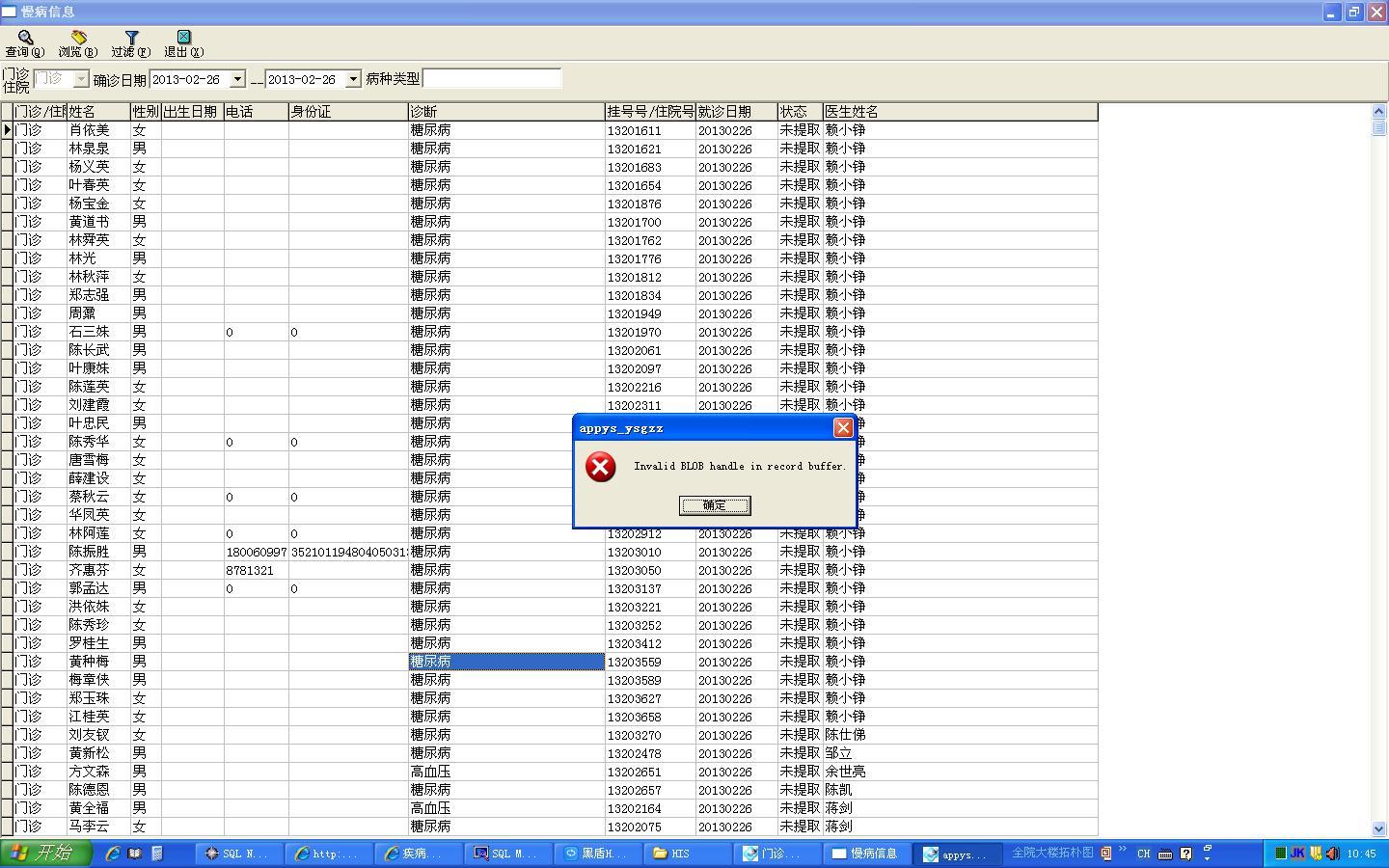The image size is (1389, 868).
Task: Click the 姓名 column header
Action: coord(98,112)
